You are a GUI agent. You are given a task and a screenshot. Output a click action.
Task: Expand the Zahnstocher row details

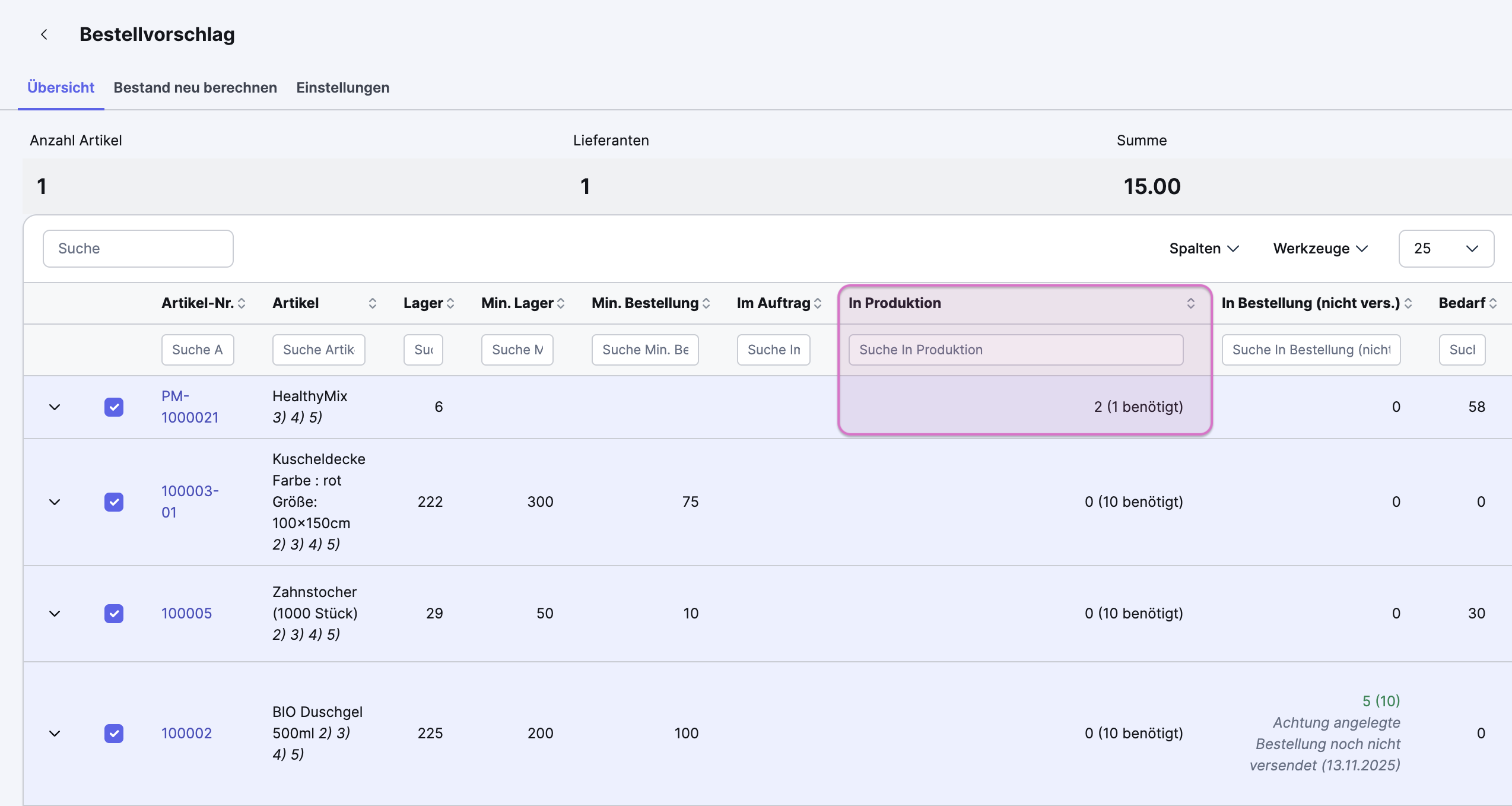(x=55, y=614)
